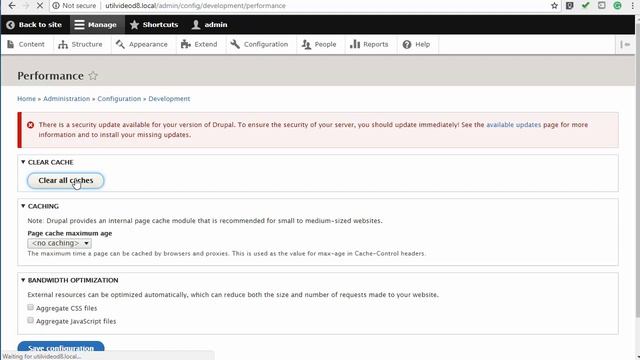Click the browser address bar URL
Viewport: 640px width, 360px height.
pos(196,6)
